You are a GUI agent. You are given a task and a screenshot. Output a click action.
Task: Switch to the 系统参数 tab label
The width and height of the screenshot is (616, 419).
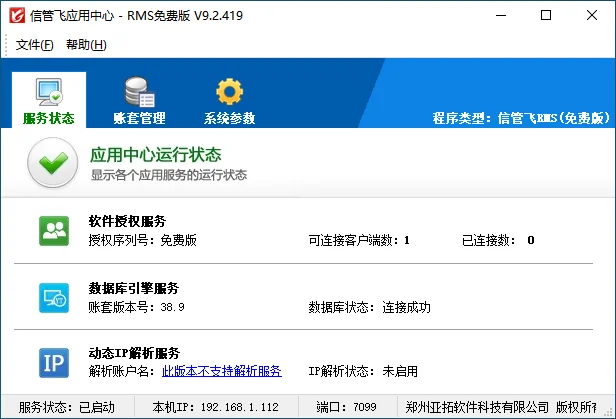point(229,118)
